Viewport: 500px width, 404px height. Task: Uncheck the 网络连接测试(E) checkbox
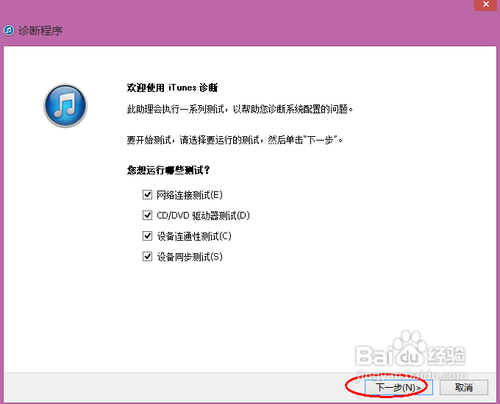147,195
